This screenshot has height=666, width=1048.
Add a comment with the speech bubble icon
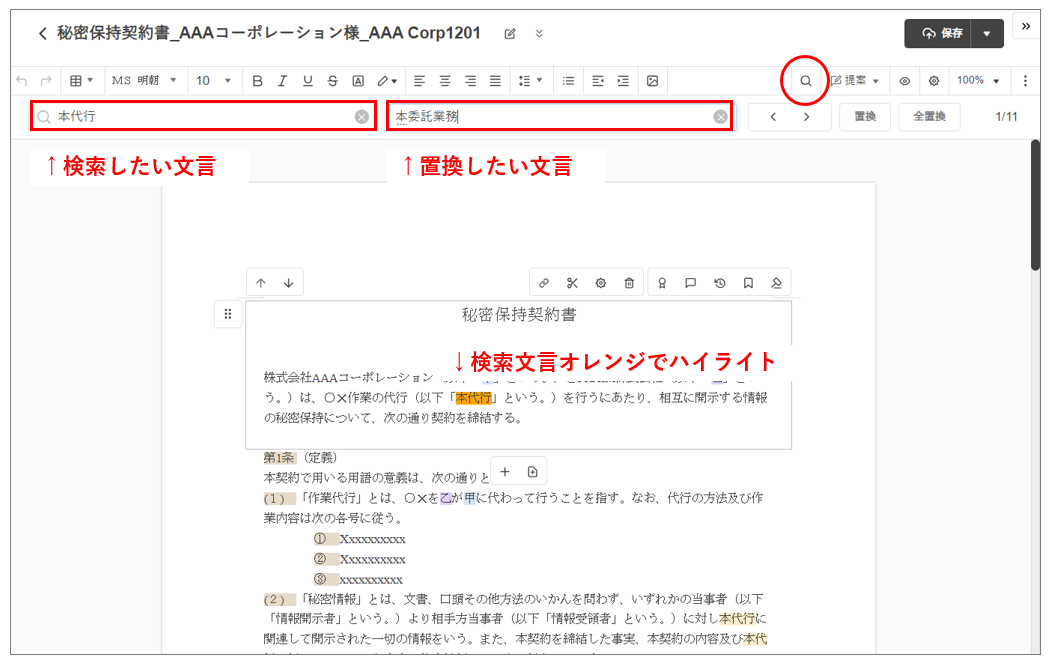690,283
